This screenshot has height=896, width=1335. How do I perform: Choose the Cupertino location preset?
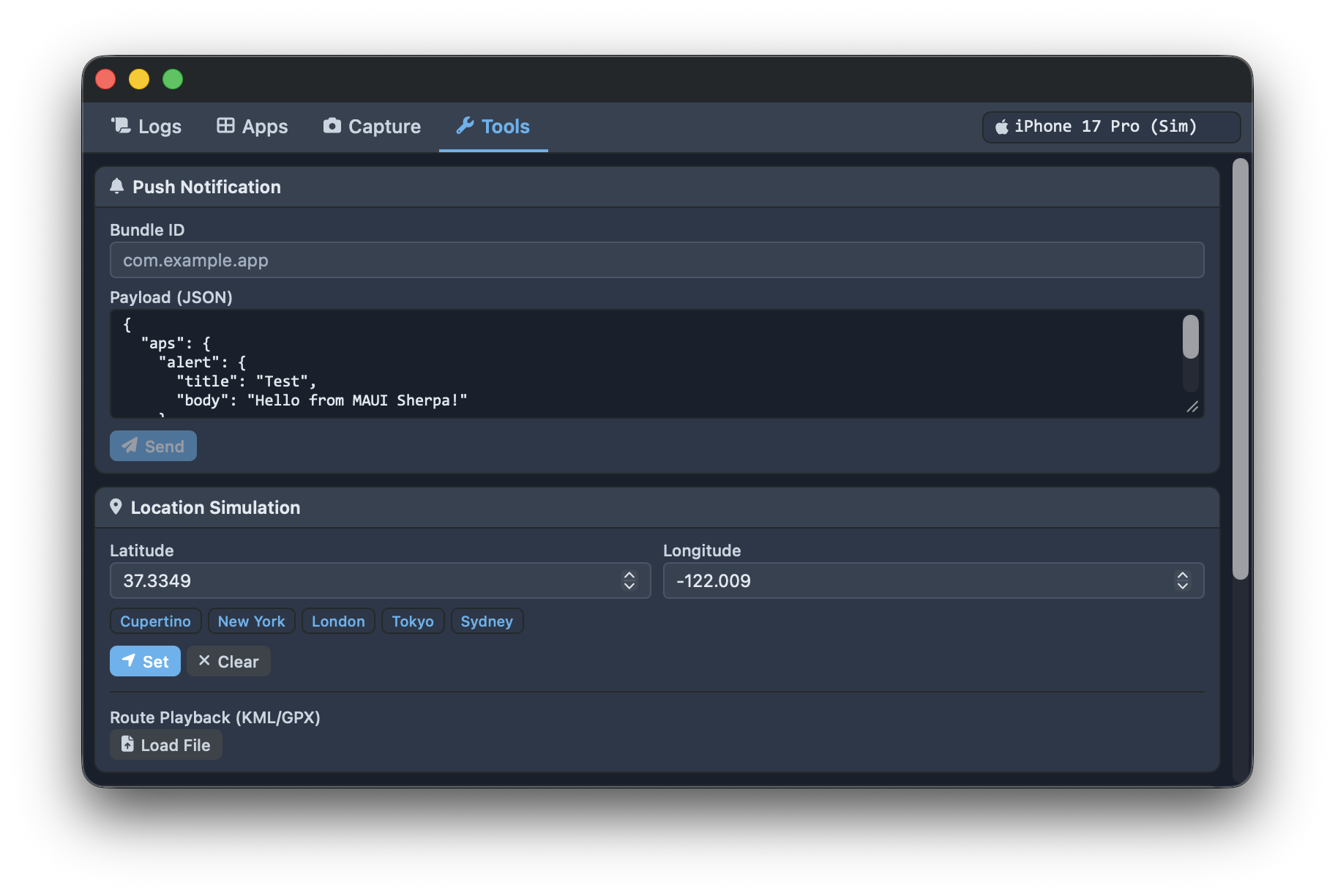[155, 621]
